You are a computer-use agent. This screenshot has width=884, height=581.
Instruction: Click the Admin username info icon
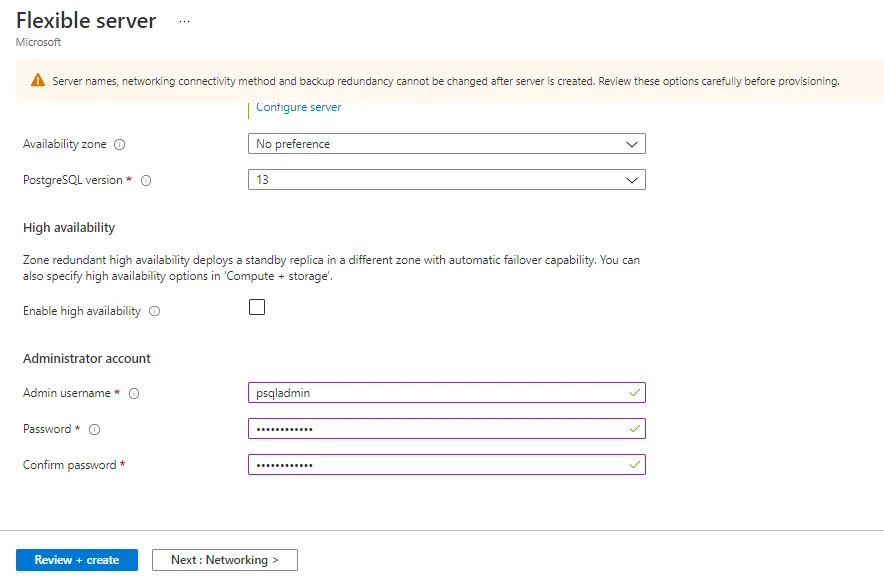pos(134,392)
